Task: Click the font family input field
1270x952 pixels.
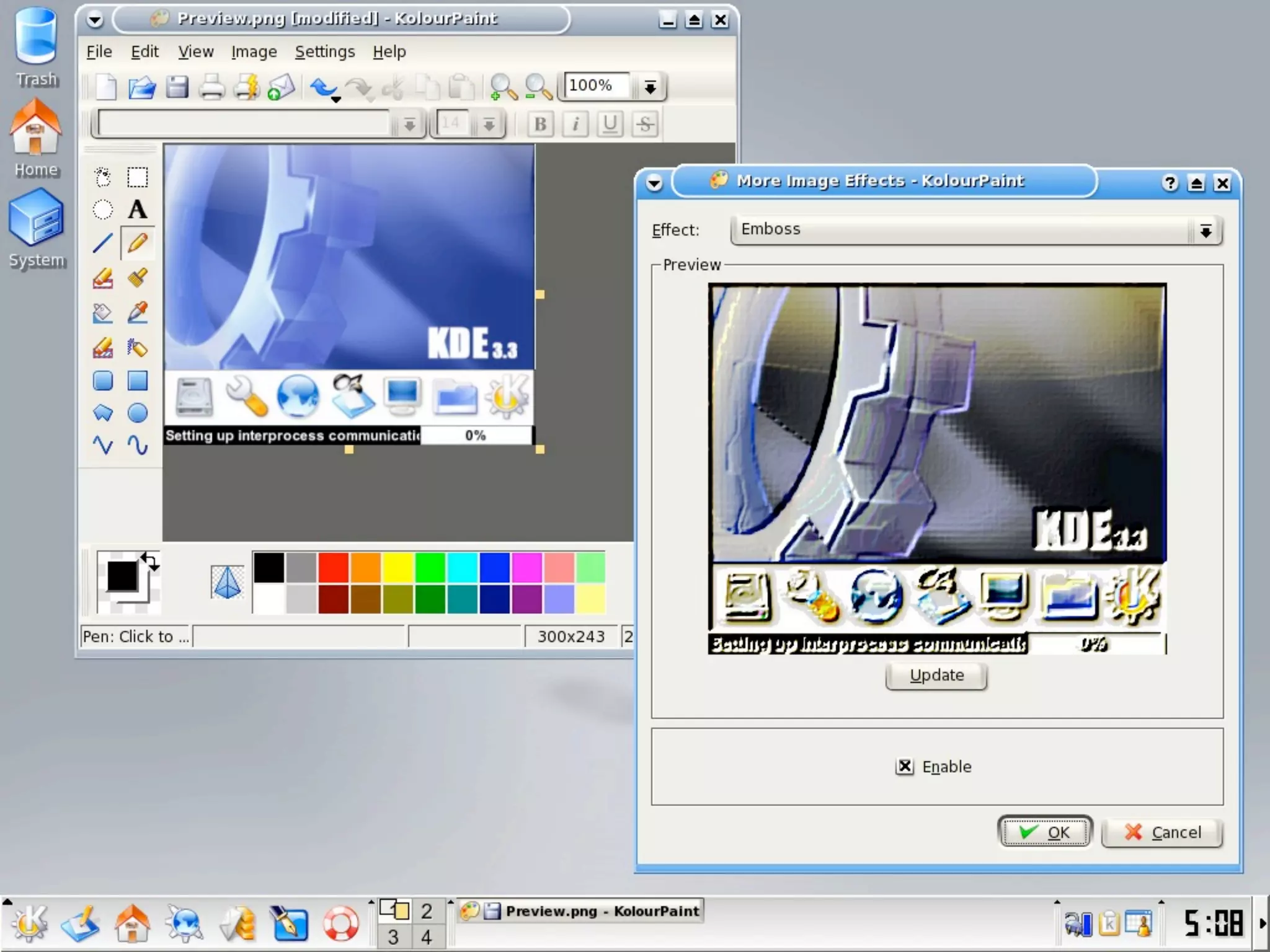Action: (245, 124)
